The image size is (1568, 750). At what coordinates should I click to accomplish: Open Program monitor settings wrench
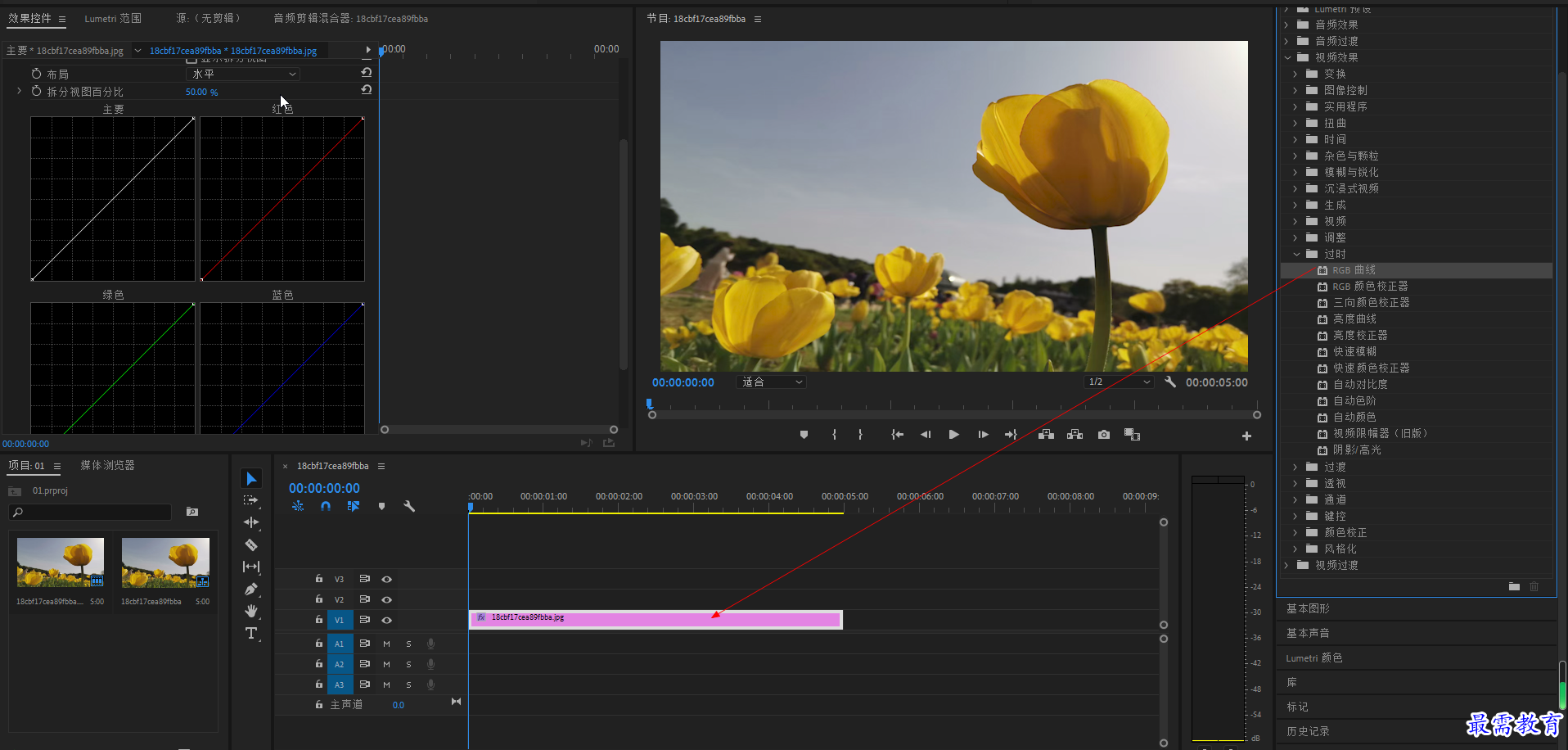(x=1170, y=382)
